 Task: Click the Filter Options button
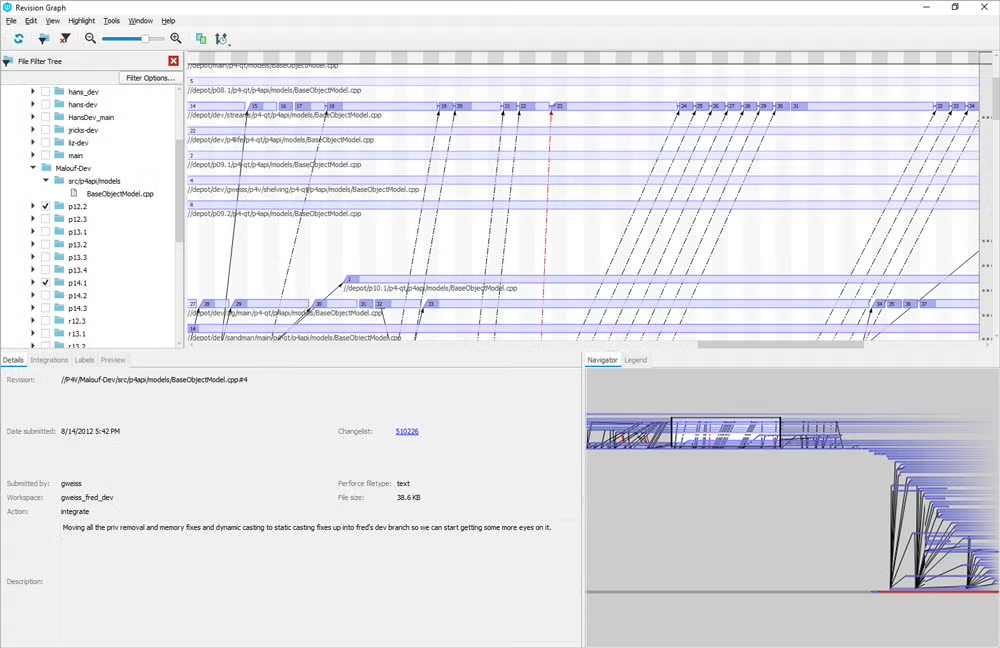pyautogui.click(x=149, y=77)
